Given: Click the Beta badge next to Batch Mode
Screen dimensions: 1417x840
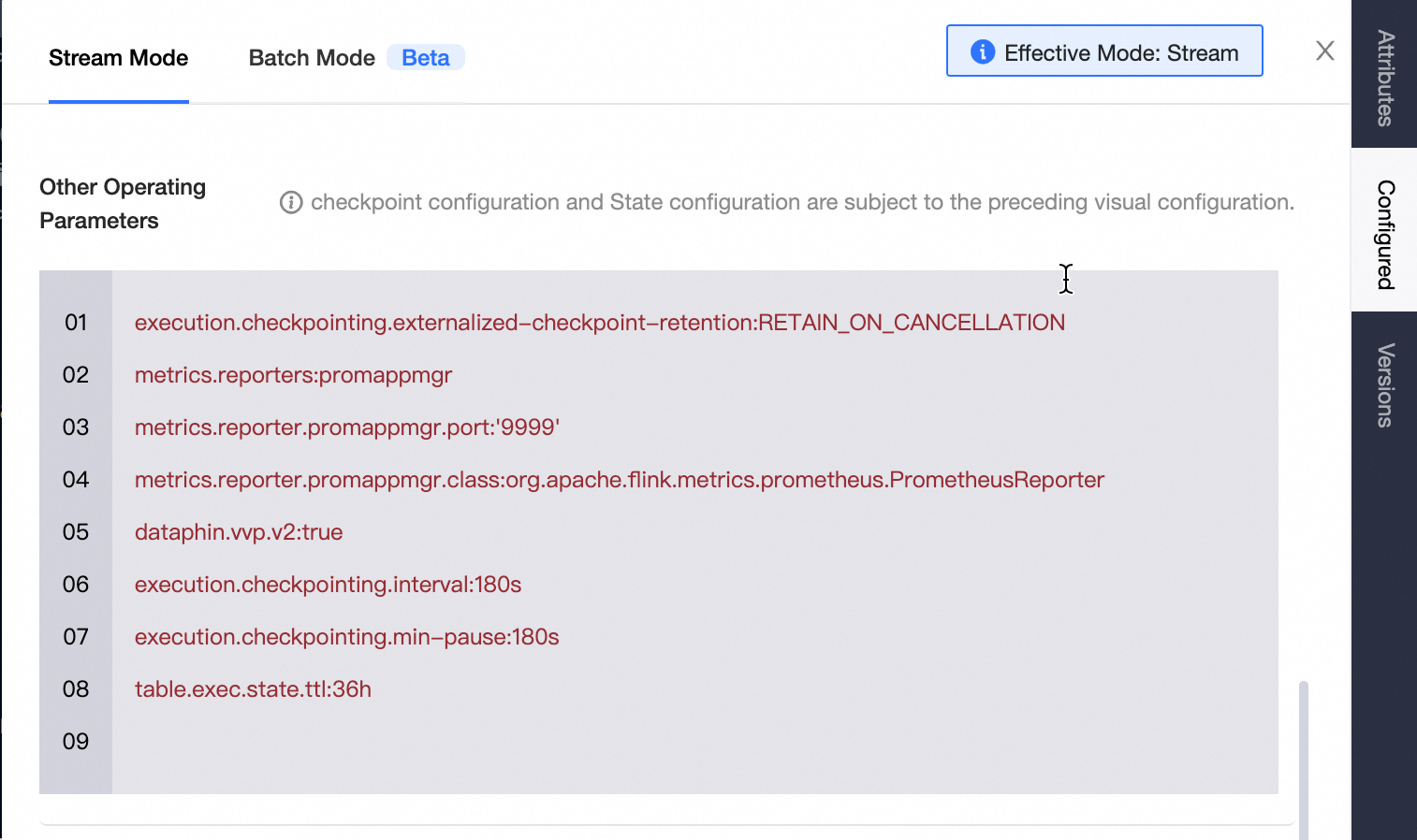Looking at the screenshot, I should 426,58.
